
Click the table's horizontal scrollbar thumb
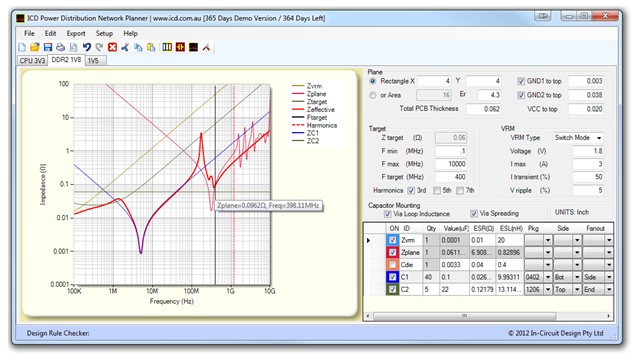(465, 316)
